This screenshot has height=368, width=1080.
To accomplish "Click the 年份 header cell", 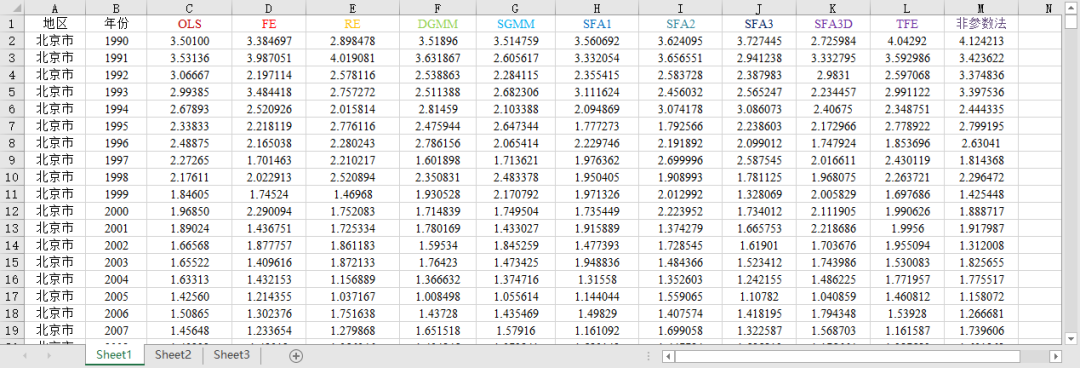I will coord(116,23).
